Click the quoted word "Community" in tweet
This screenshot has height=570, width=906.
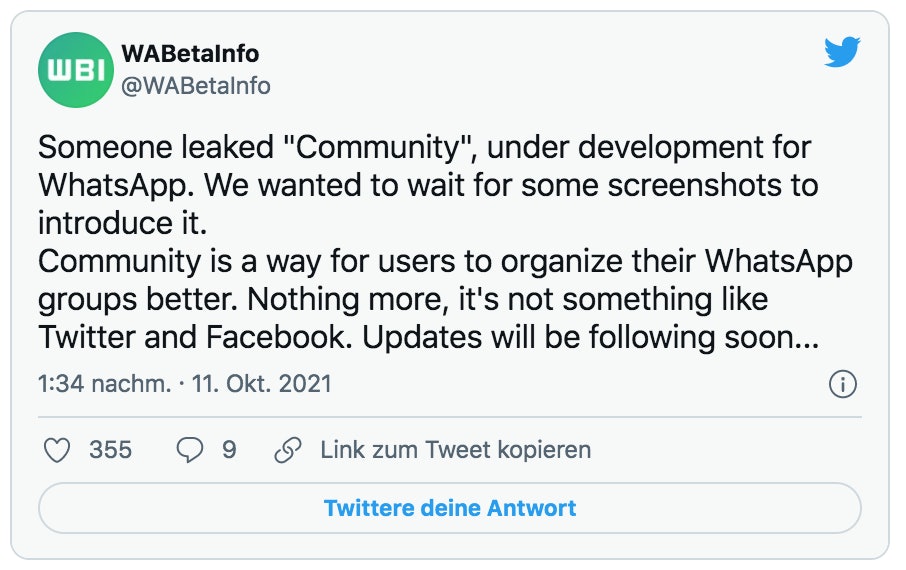point(379,148)
